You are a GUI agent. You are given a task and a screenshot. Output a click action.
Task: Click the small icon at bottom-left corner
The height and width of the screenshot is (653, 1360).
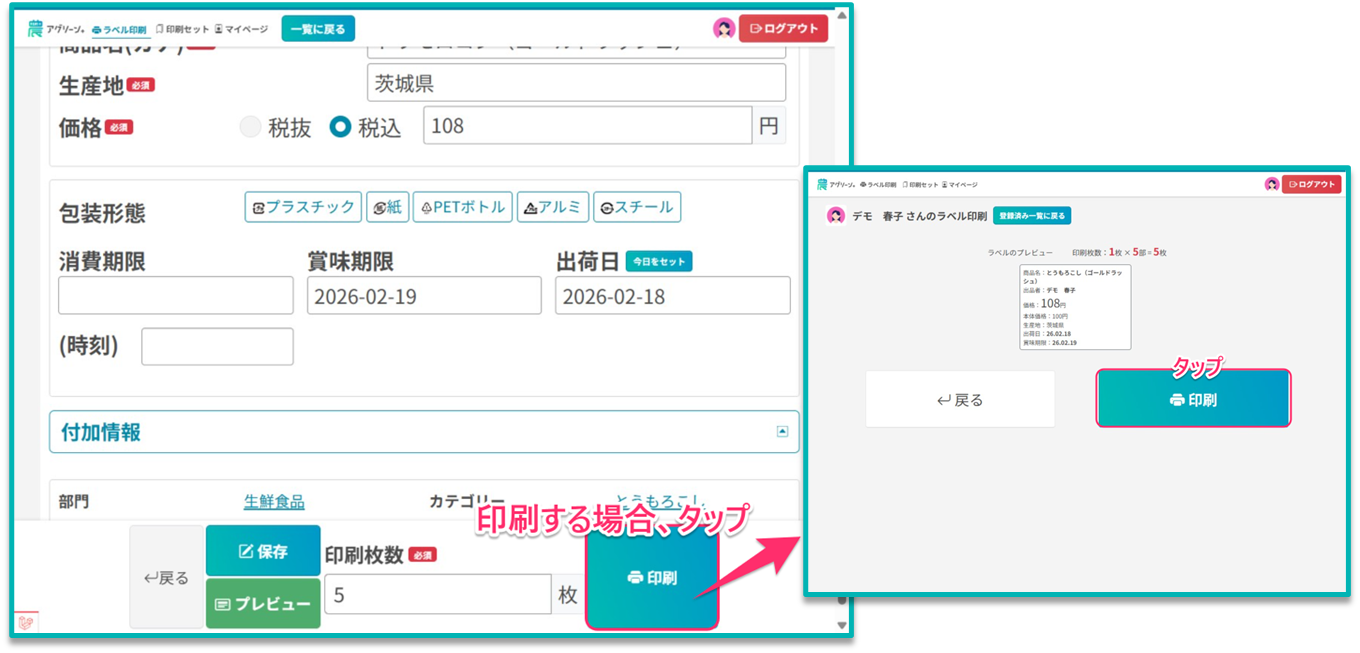click(27, 621)
